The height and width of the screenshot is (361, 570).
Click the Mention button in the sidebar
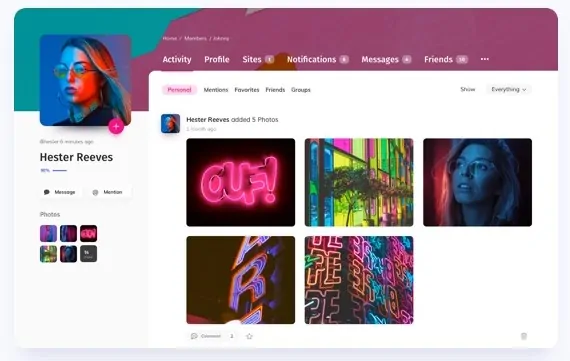pos(108,192)
